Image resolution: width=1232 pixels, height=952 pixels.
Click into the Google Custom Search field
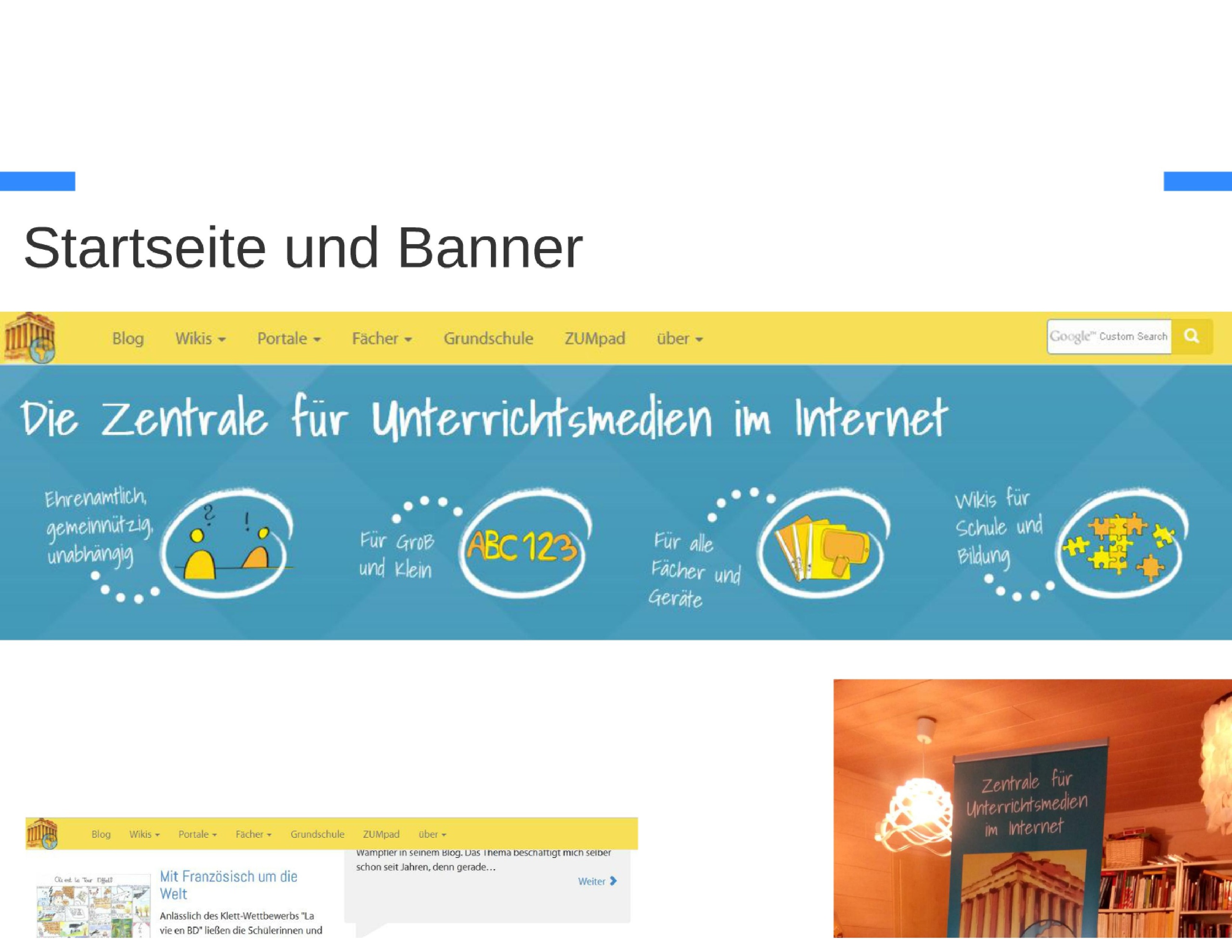tap(1108, 336)
